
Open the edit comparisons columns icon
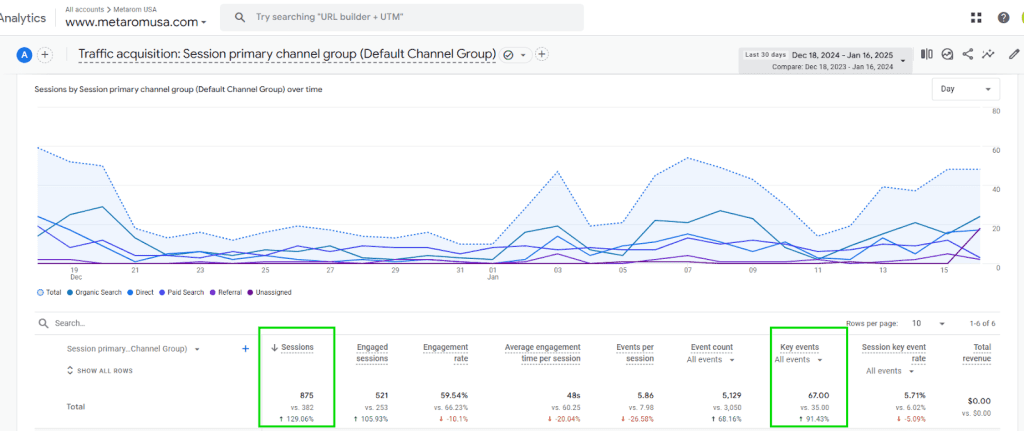point(926,54)
